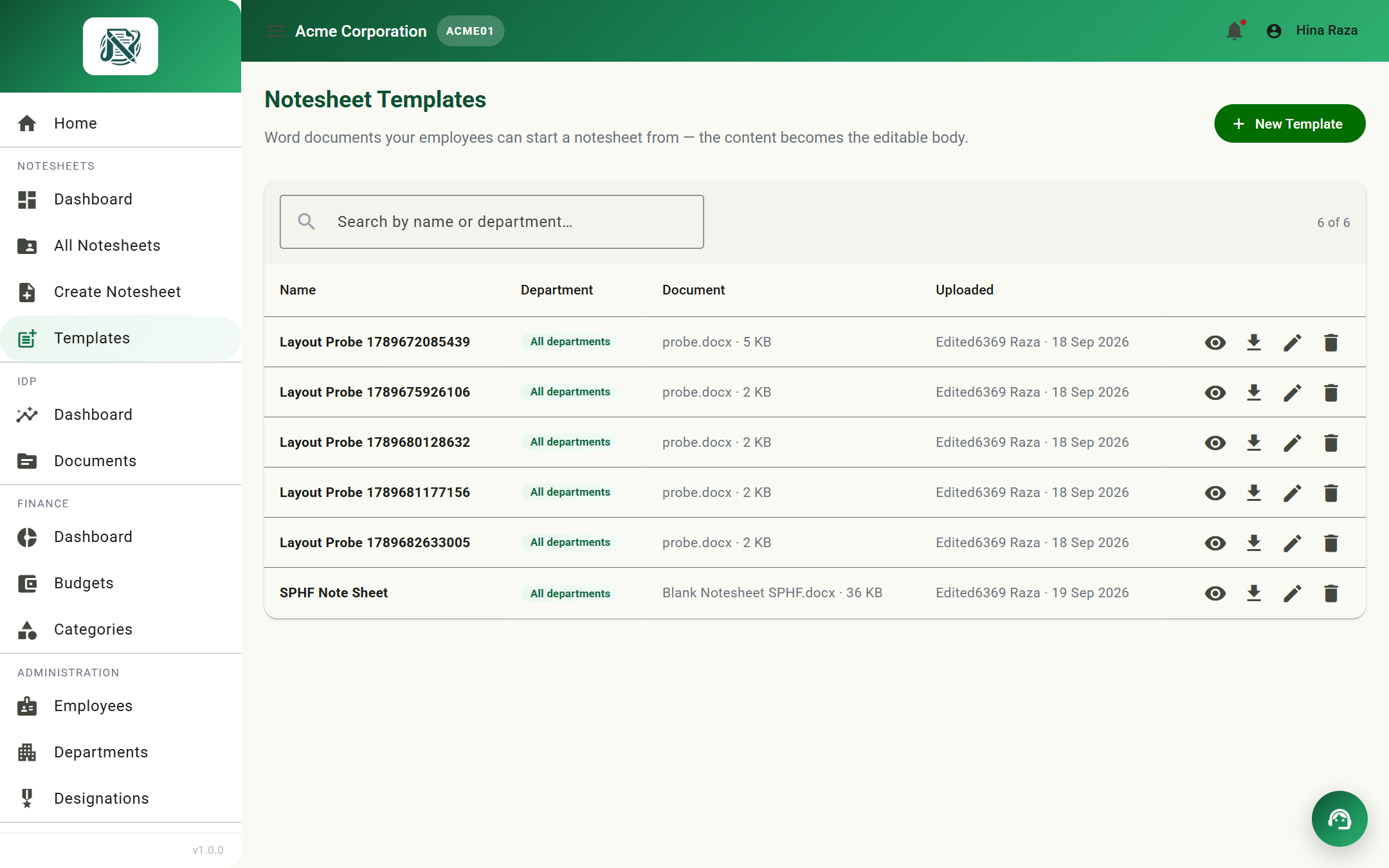Preview the Layout Probe 1789675926106 template
The height and width of the screenshot is (868, 1389).
1215,392
